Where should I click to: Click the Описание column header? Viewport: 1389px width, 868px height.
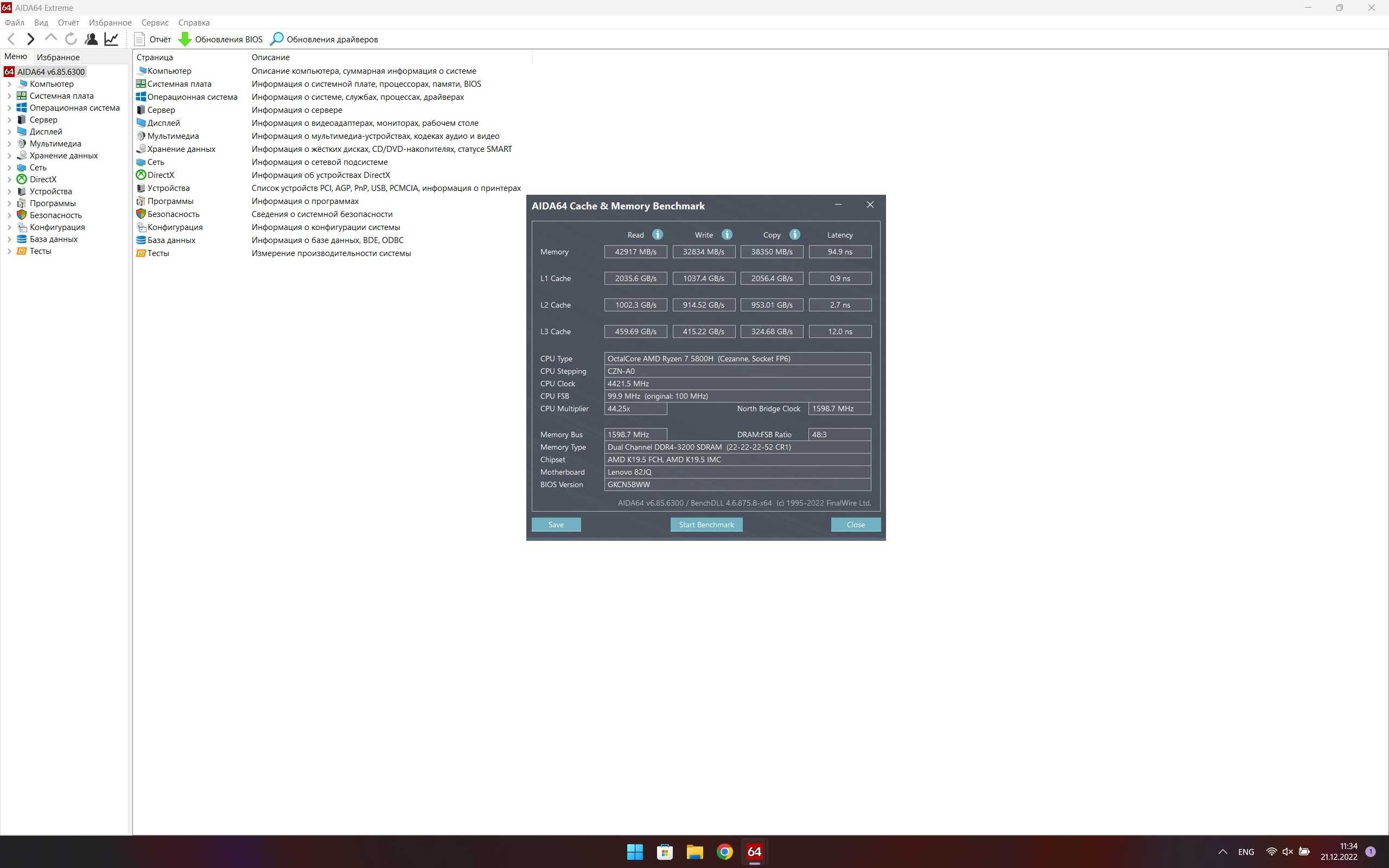tap(390, 57)
